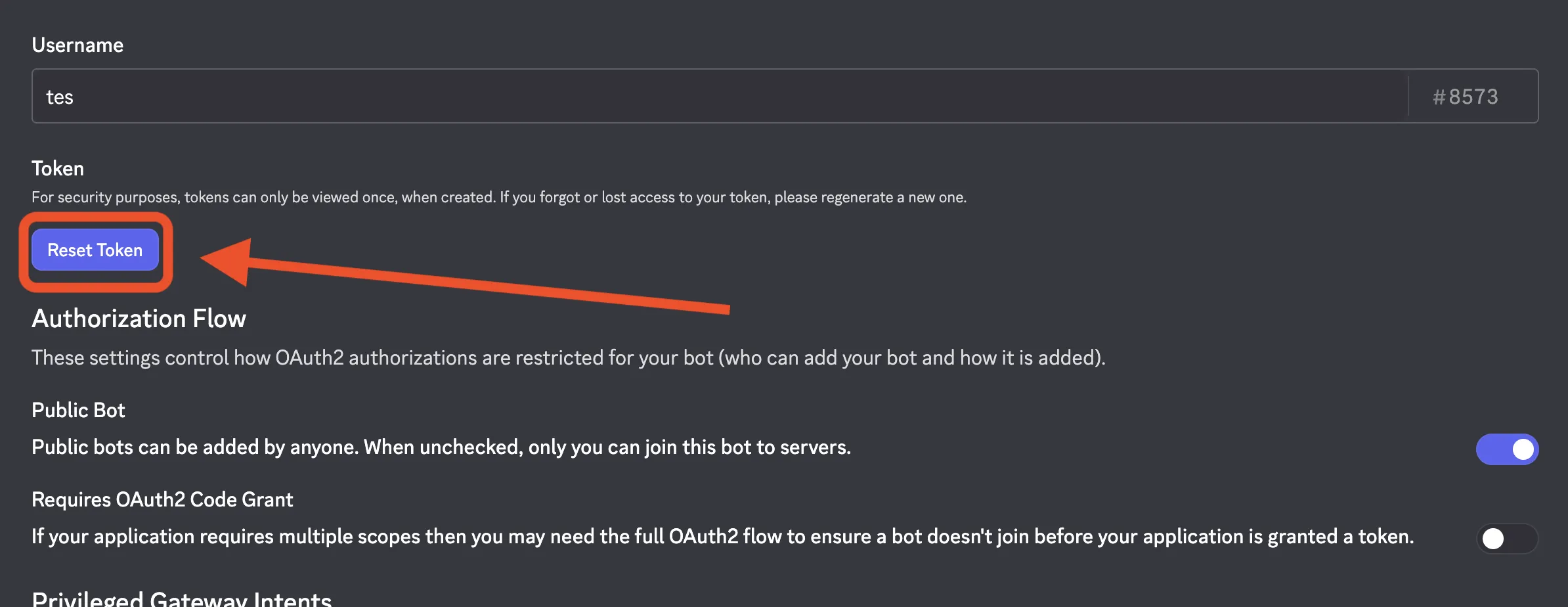Select the username text 'tes'
The height and width of the screenshot is (607, 1568).
click(x=60, y=96)
